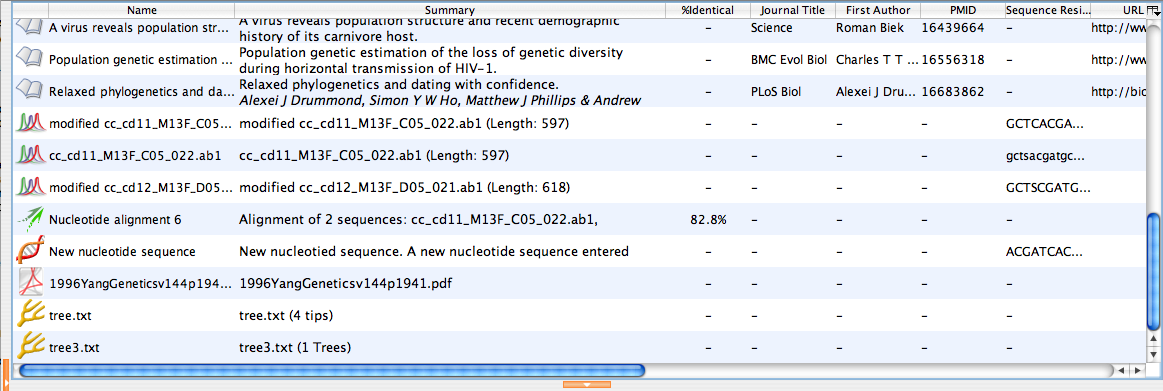Screen dimensions: 1163x391
Task: Click the tree icon next to tree.txt
Action: point(30,315)
